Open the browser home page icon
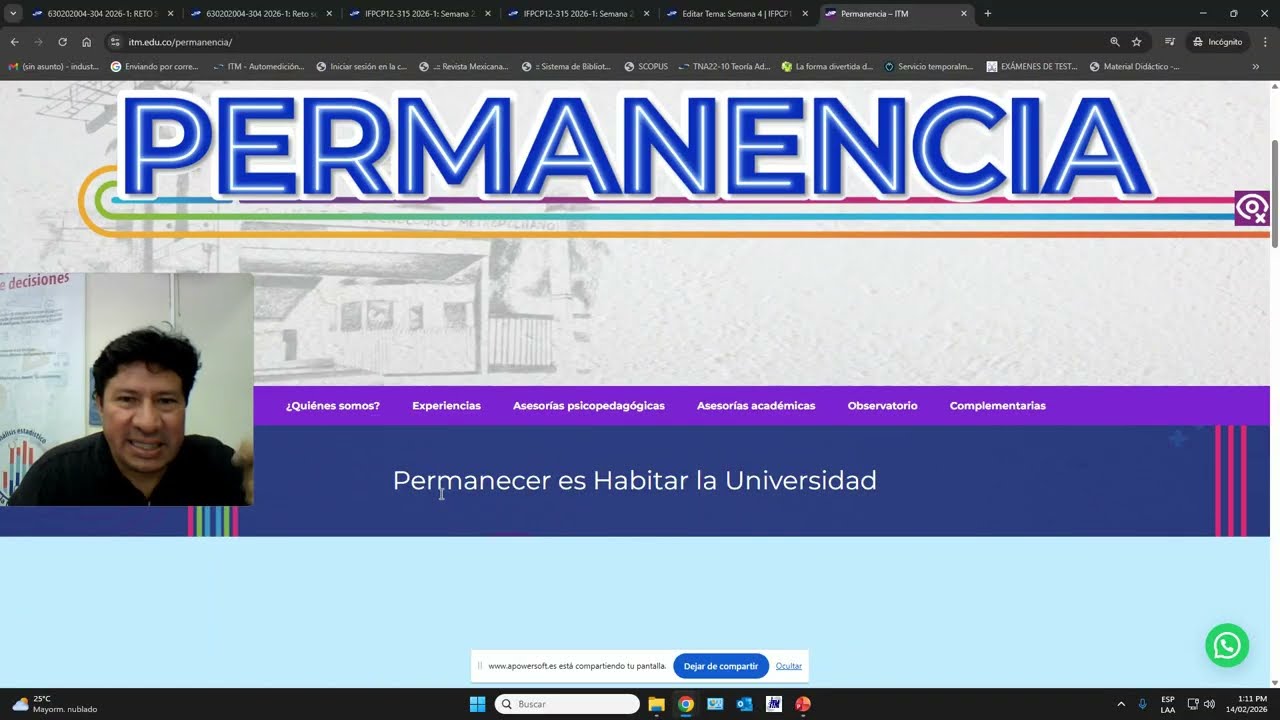 coord(87,42)
